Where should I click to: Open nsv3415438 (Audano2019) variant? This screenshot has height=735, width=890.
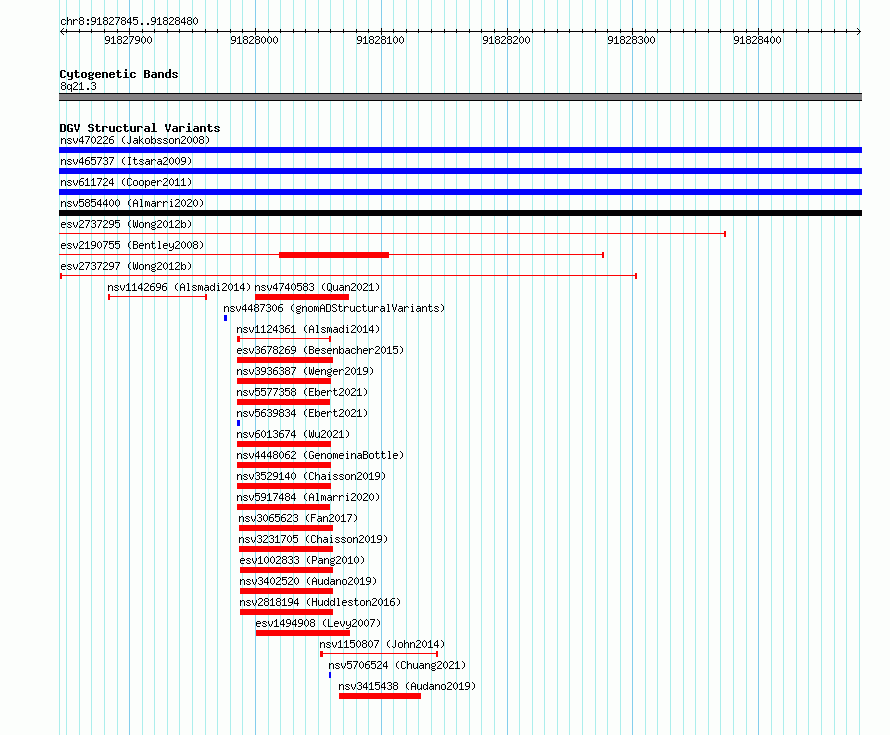coord(407,686)
